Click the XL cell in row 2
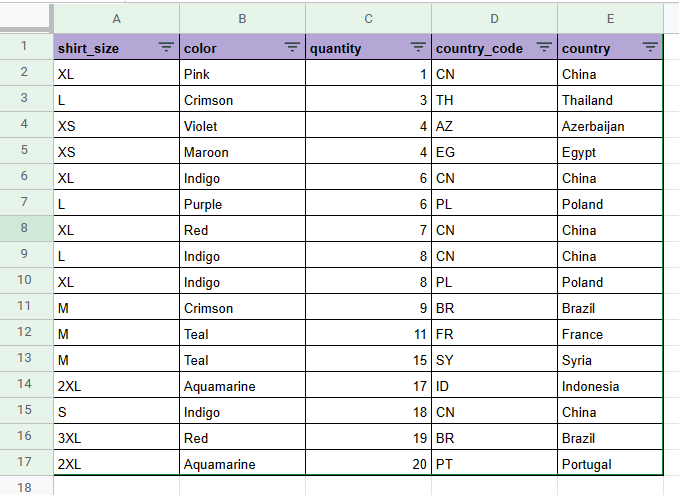Viewport: 679px width, 495px height. pyautogui.click(x=116, y=73)
